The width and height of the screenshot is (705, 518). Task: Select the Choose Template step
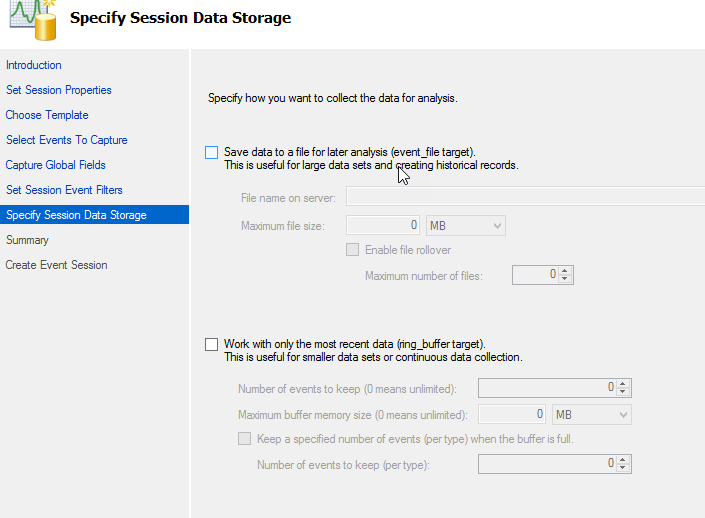pyautogui.click(x=47, y=115)
